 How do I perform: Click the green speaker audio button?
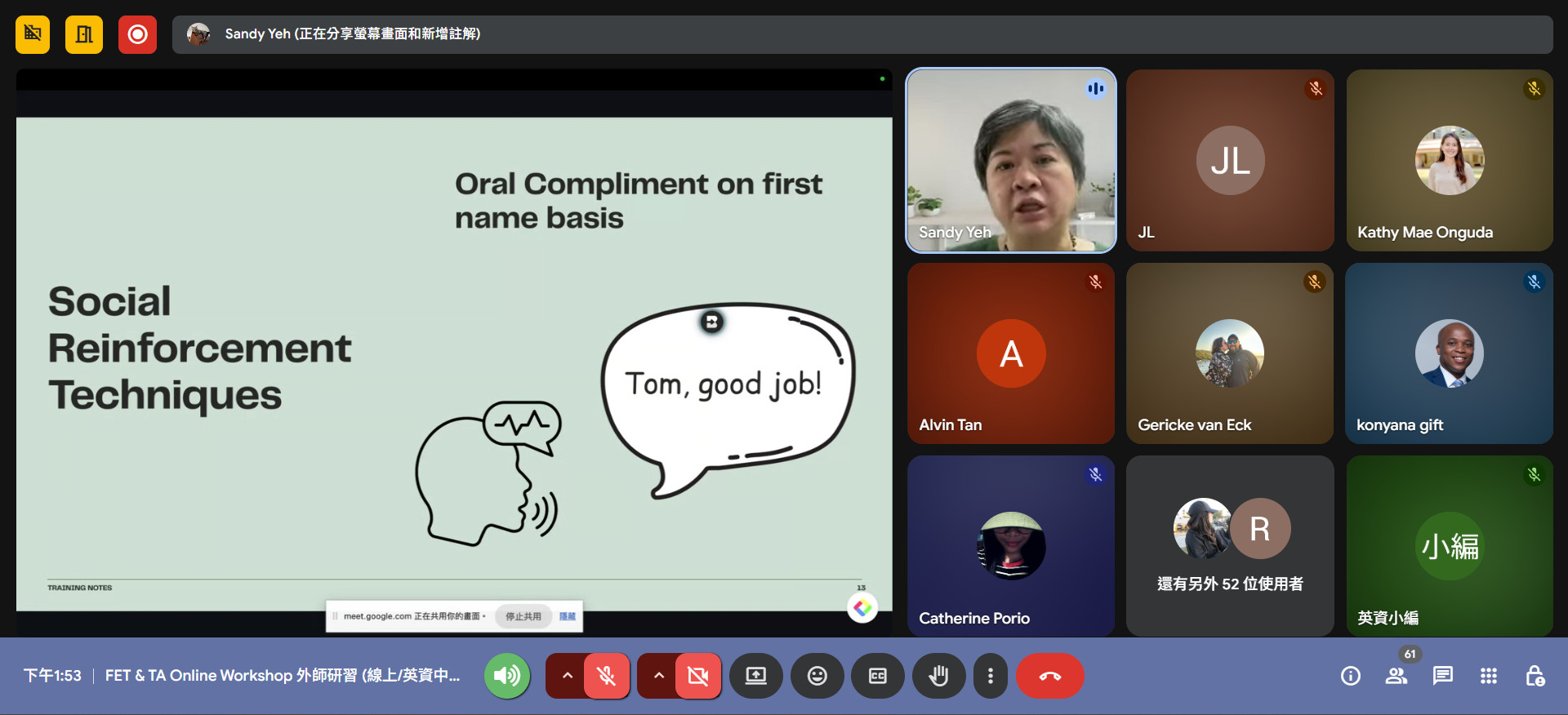pyautogui.click(x=507, y=676)
